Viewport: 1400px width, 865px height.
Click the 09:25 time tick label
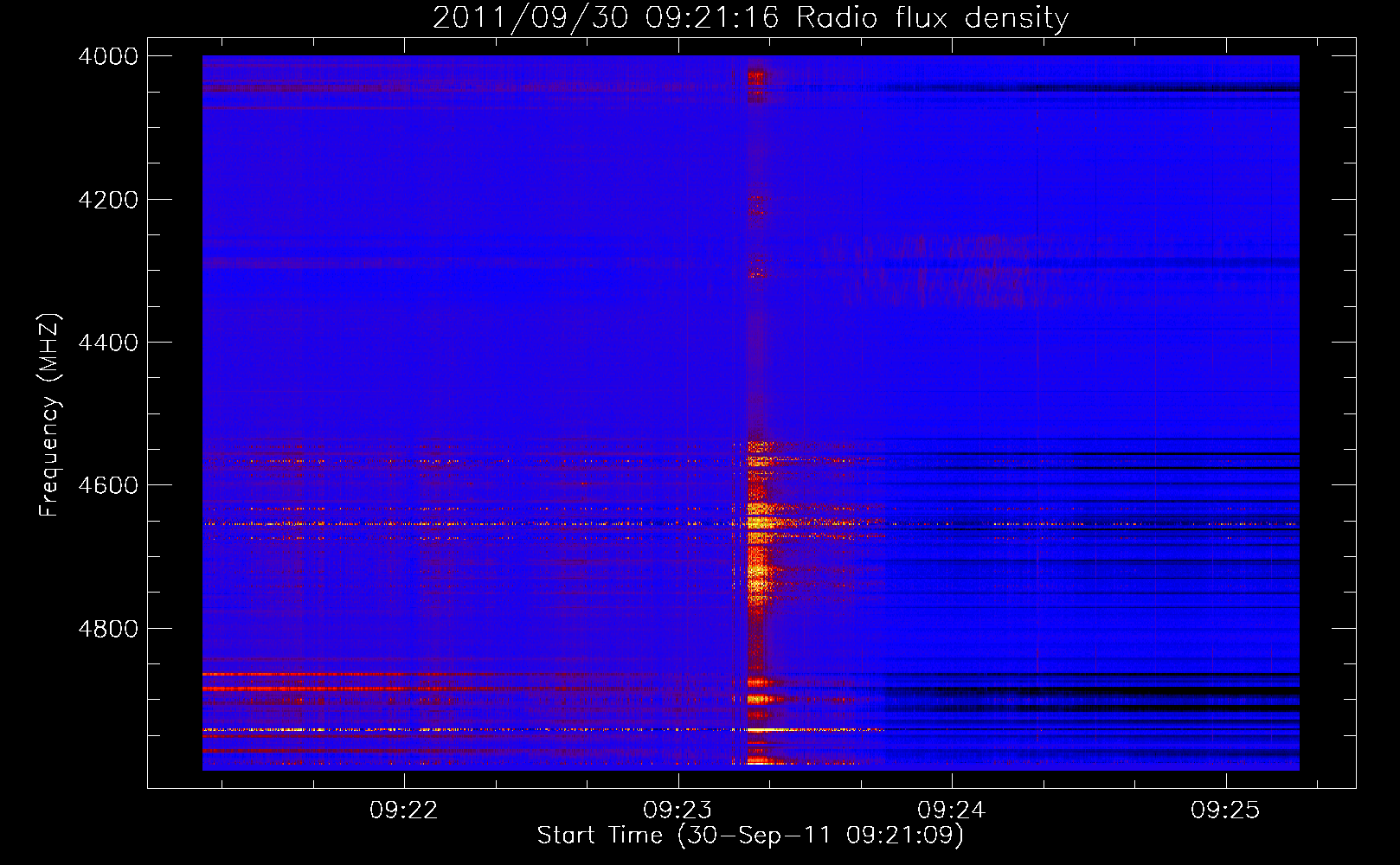pyautogui.click(x=1225, y=811)
